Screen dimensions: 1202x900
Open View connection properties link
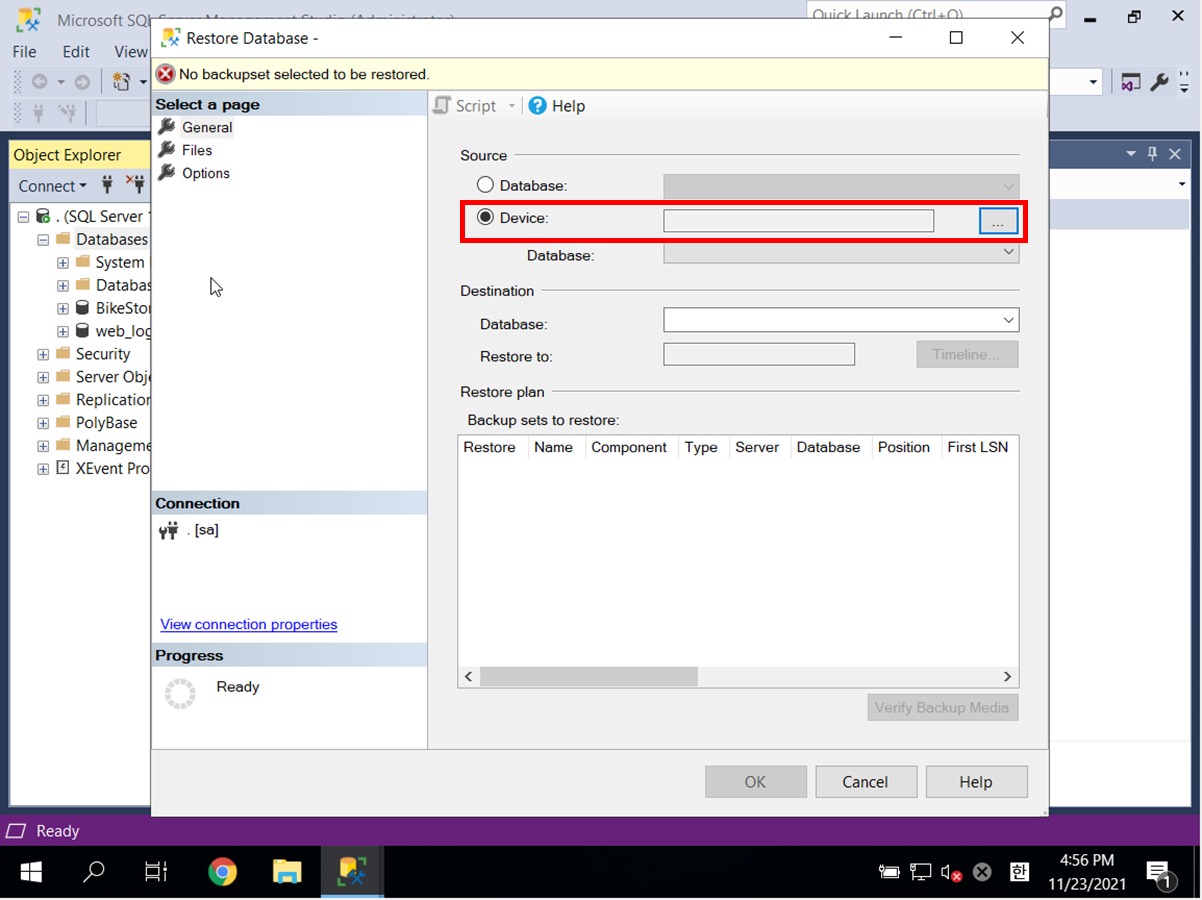249,624
